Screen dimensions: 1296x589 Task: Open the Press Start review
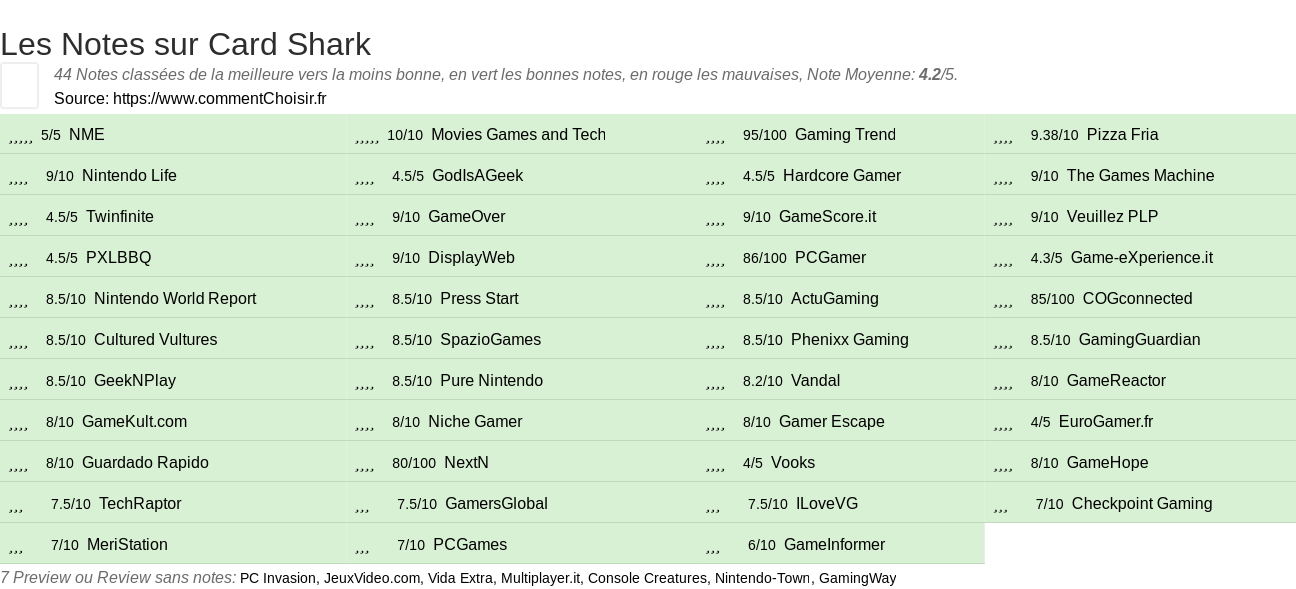[521, 298]
